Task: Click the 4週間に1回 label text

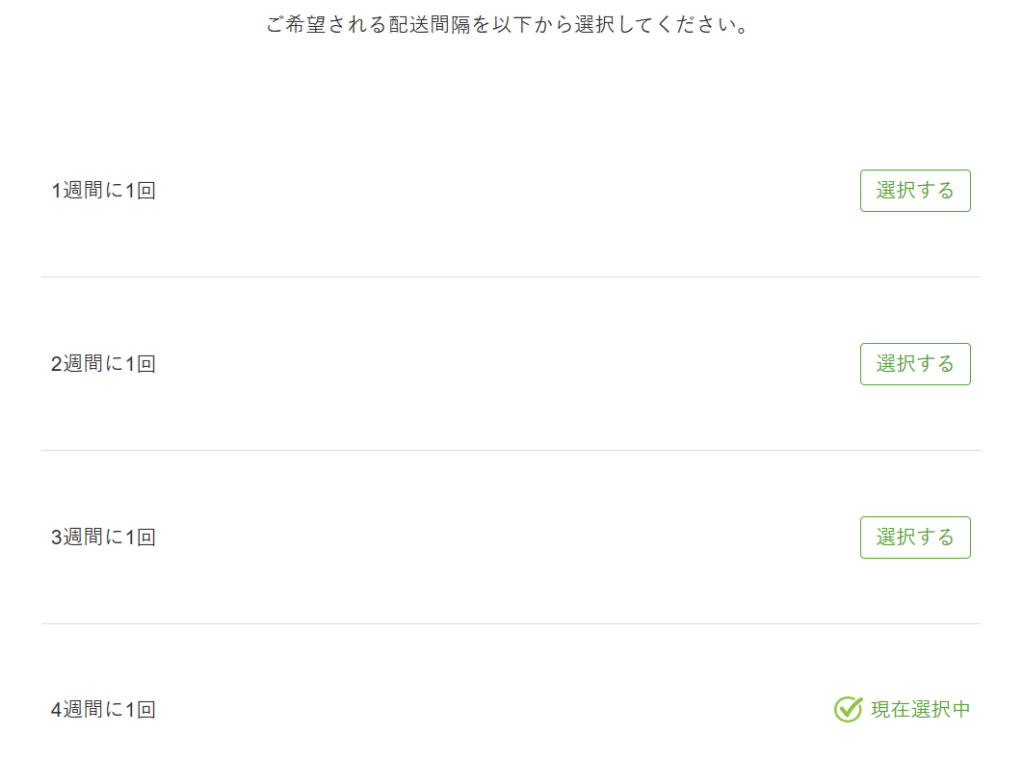Action: 104,710
